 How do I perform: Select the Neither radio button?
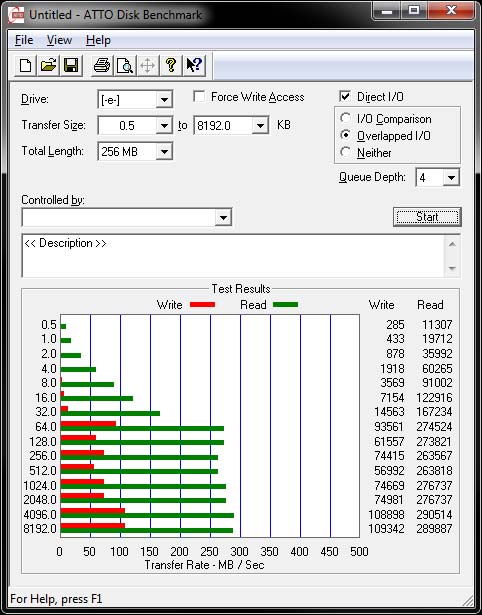coord(346,152)
